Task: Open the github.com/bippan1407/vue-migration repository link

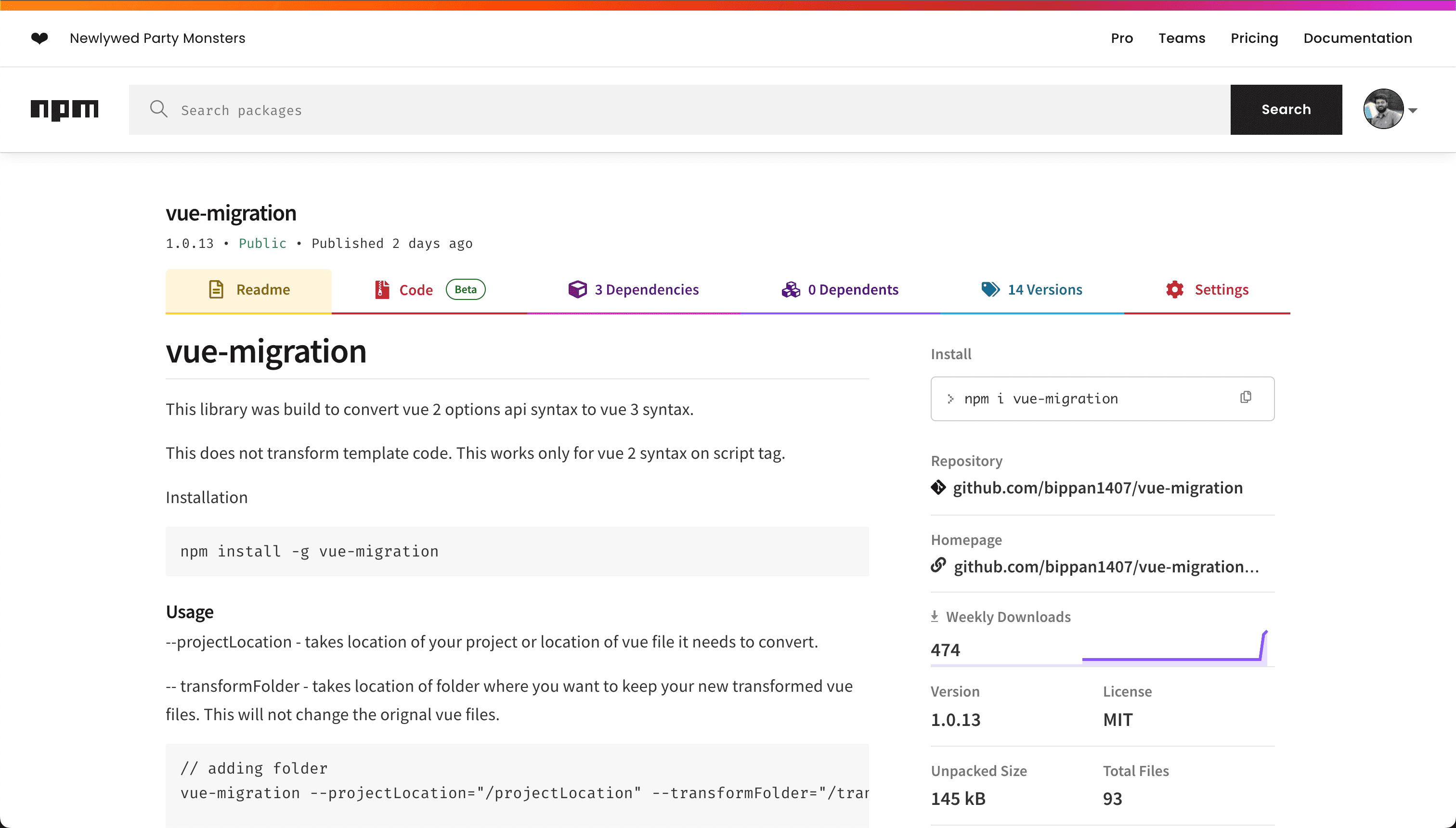Action: [1098, 487]
